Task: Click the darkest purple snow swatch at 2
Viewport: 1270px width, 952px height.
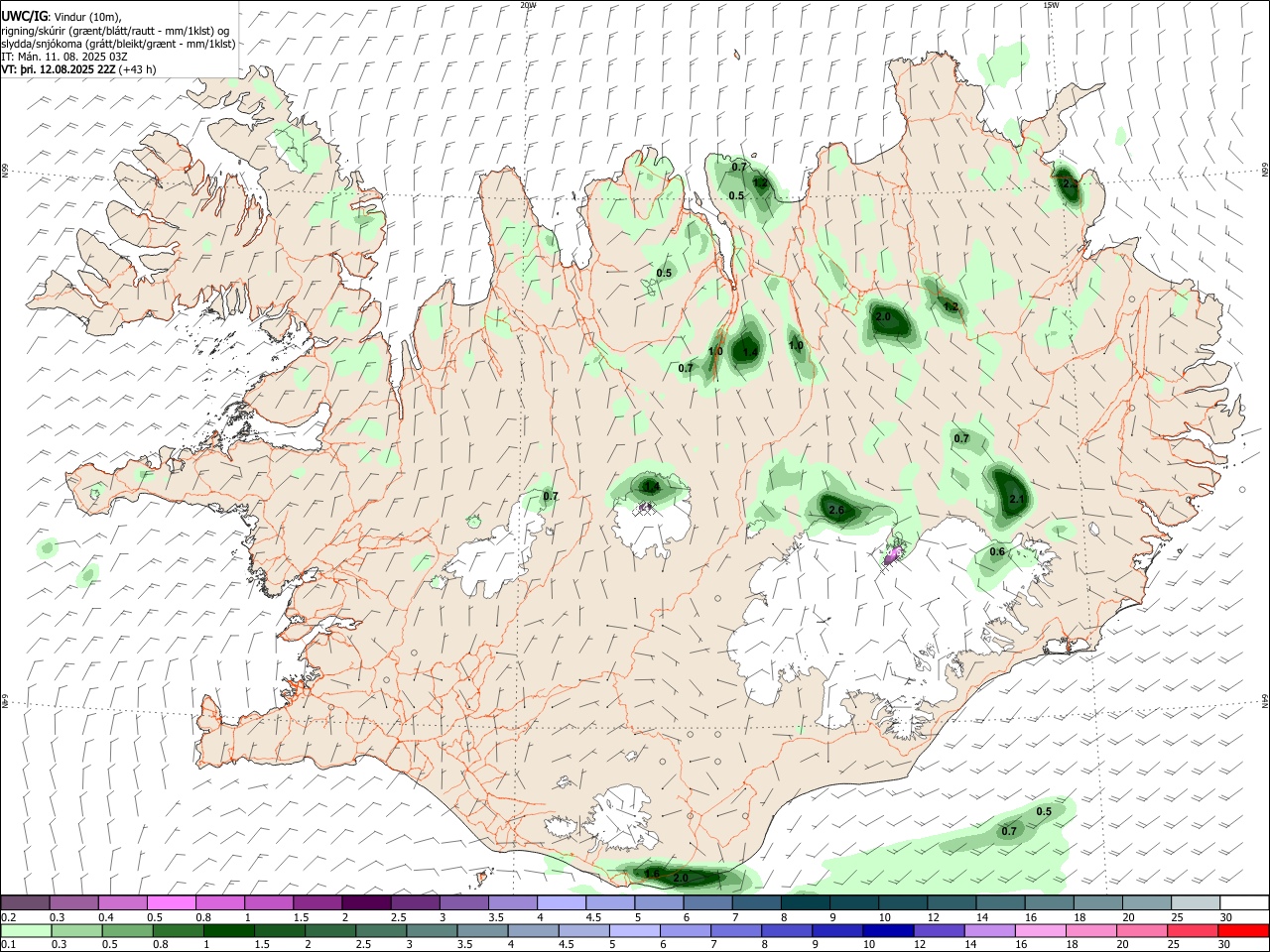Action: 366,902
